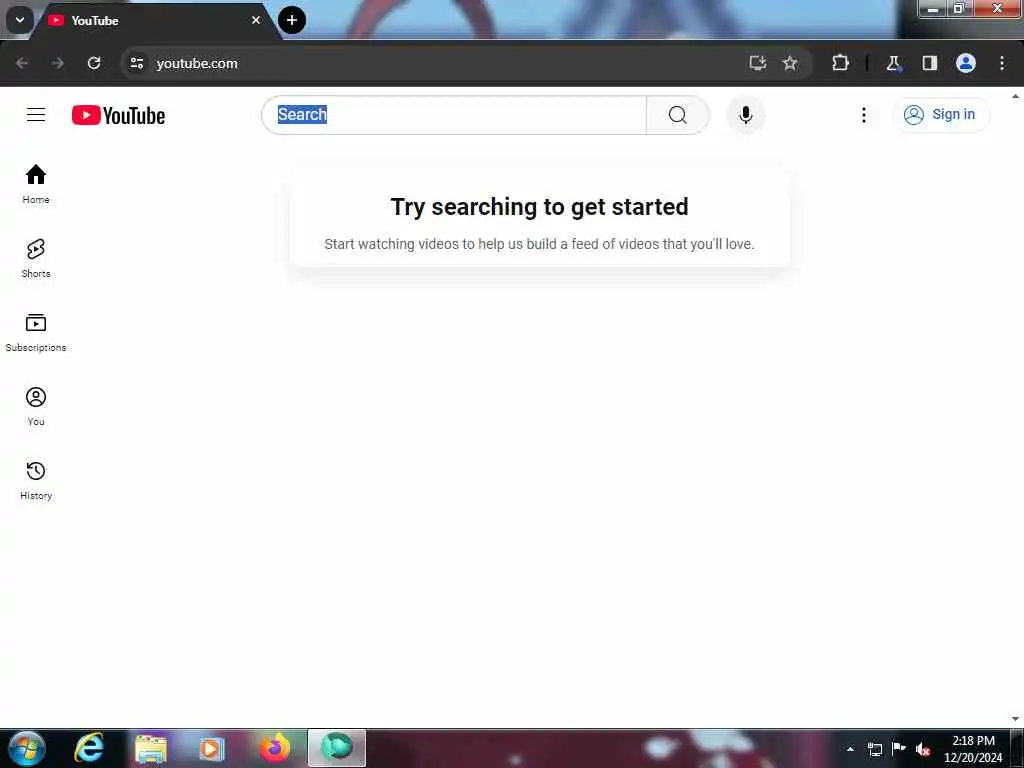The width and height of the screenshot is (1024, 768).
Task: Click the browser forward arrow
Action: [x=57, y=63]
